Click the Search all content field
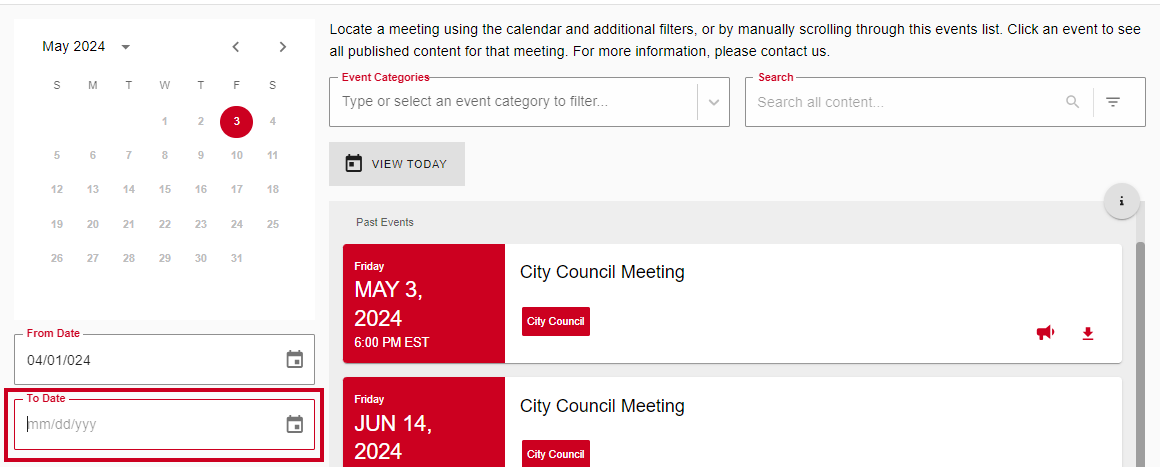The height and width of the screenshot is (467, 1160). 907,102
